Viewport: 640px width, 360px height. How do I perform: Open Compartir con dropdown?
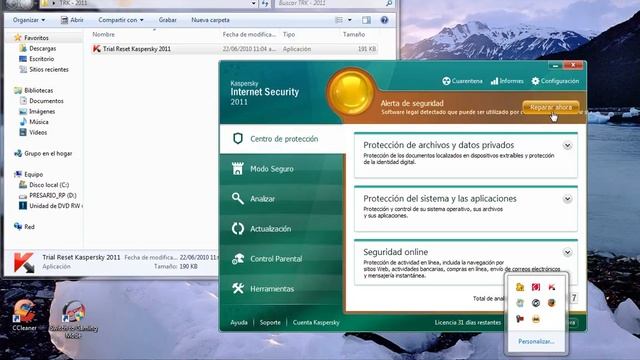[x=121, y=20]
